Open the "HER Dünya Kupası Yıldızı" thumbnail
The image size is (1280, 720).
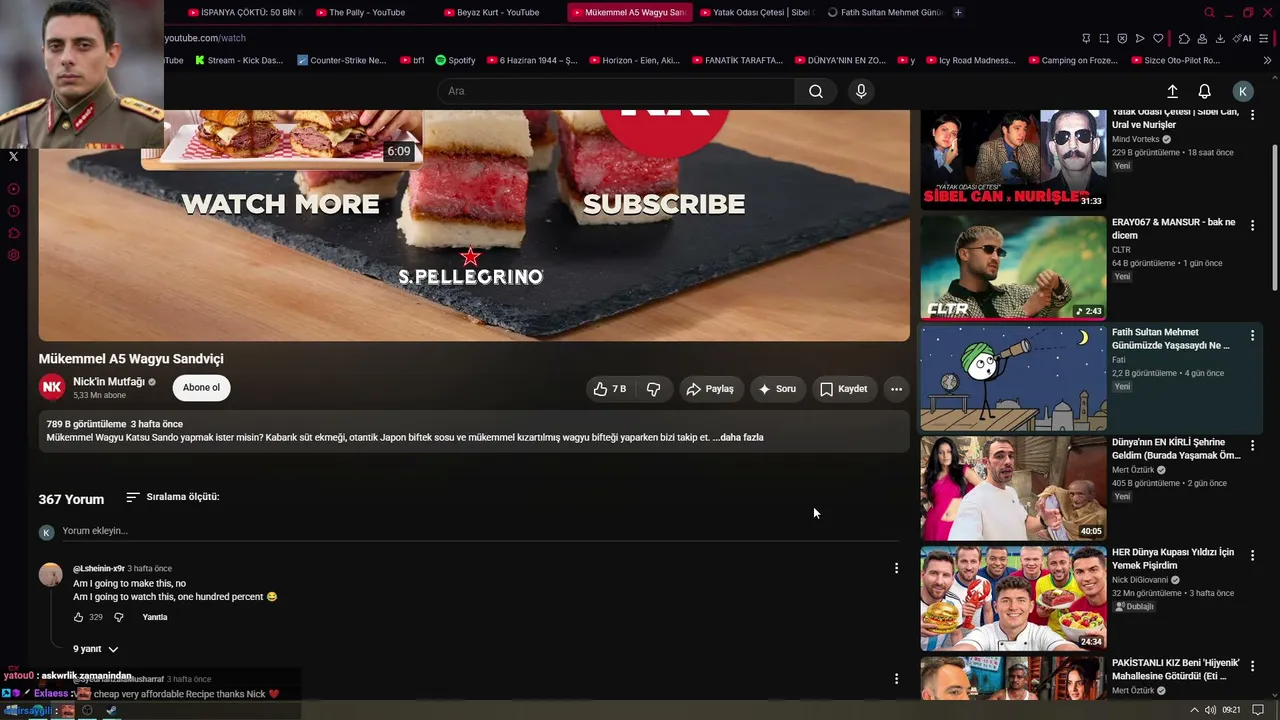pyautogui.click(x=1013, y=597)
